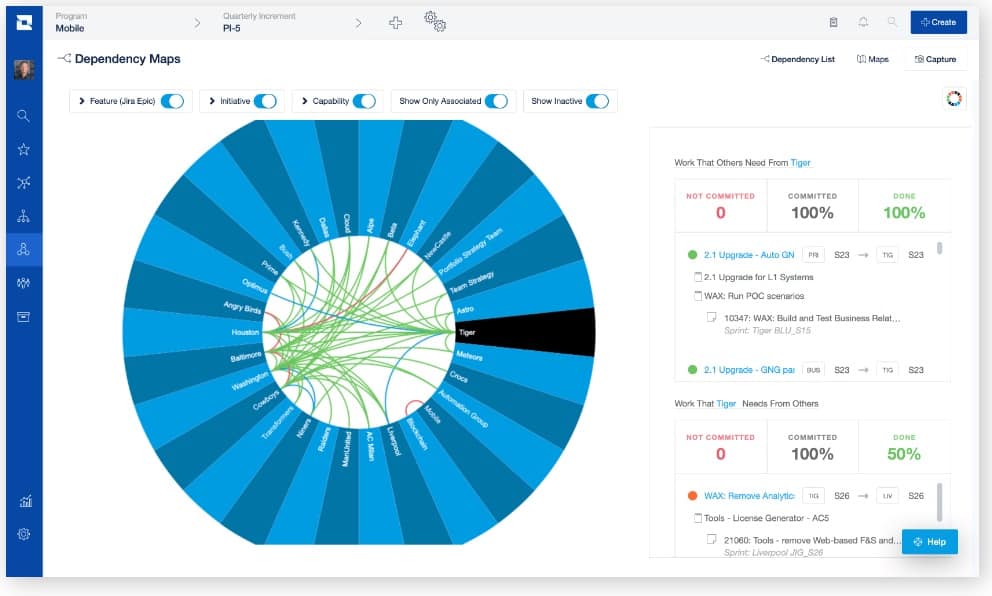Click the Create button
Viewport: 992px width, 596px height.
pyautogui.click(x=937, y=21)
